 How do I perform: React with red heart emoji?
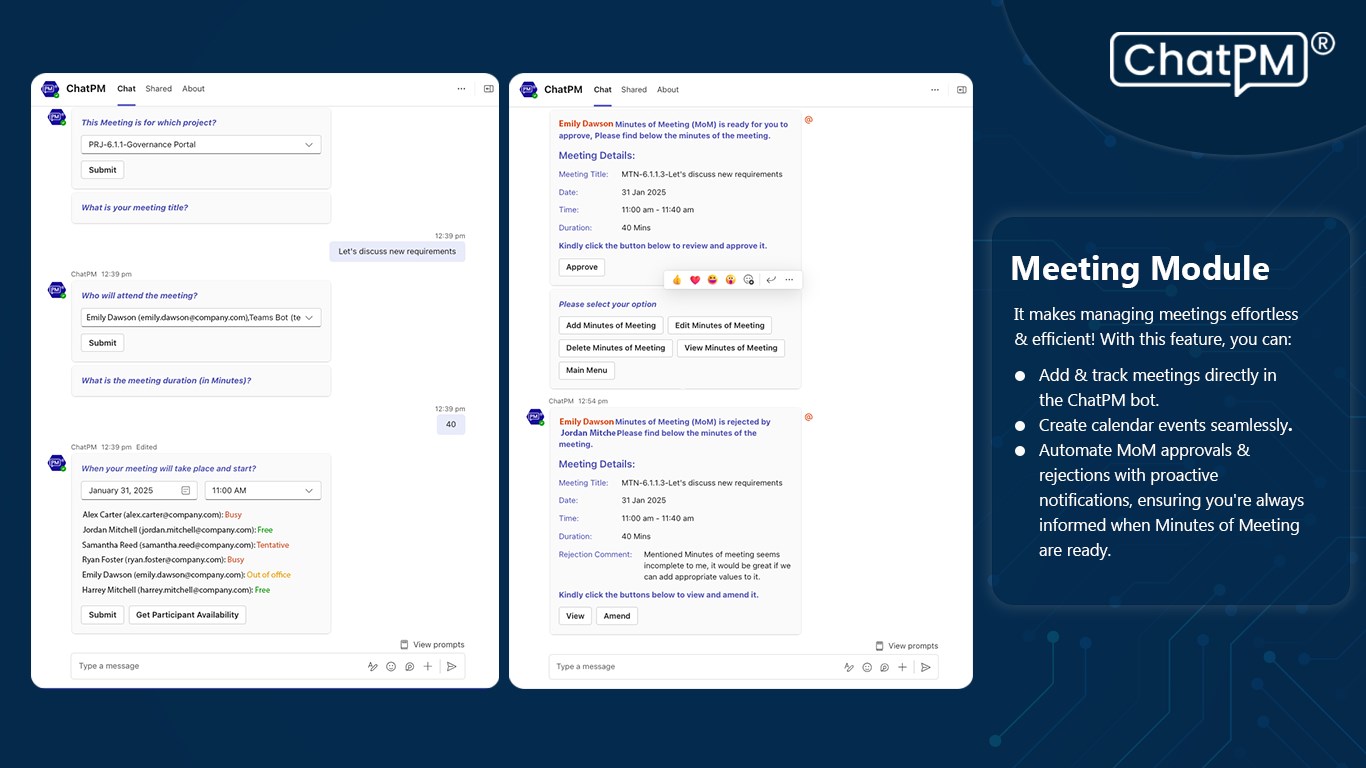pos(695,280)
